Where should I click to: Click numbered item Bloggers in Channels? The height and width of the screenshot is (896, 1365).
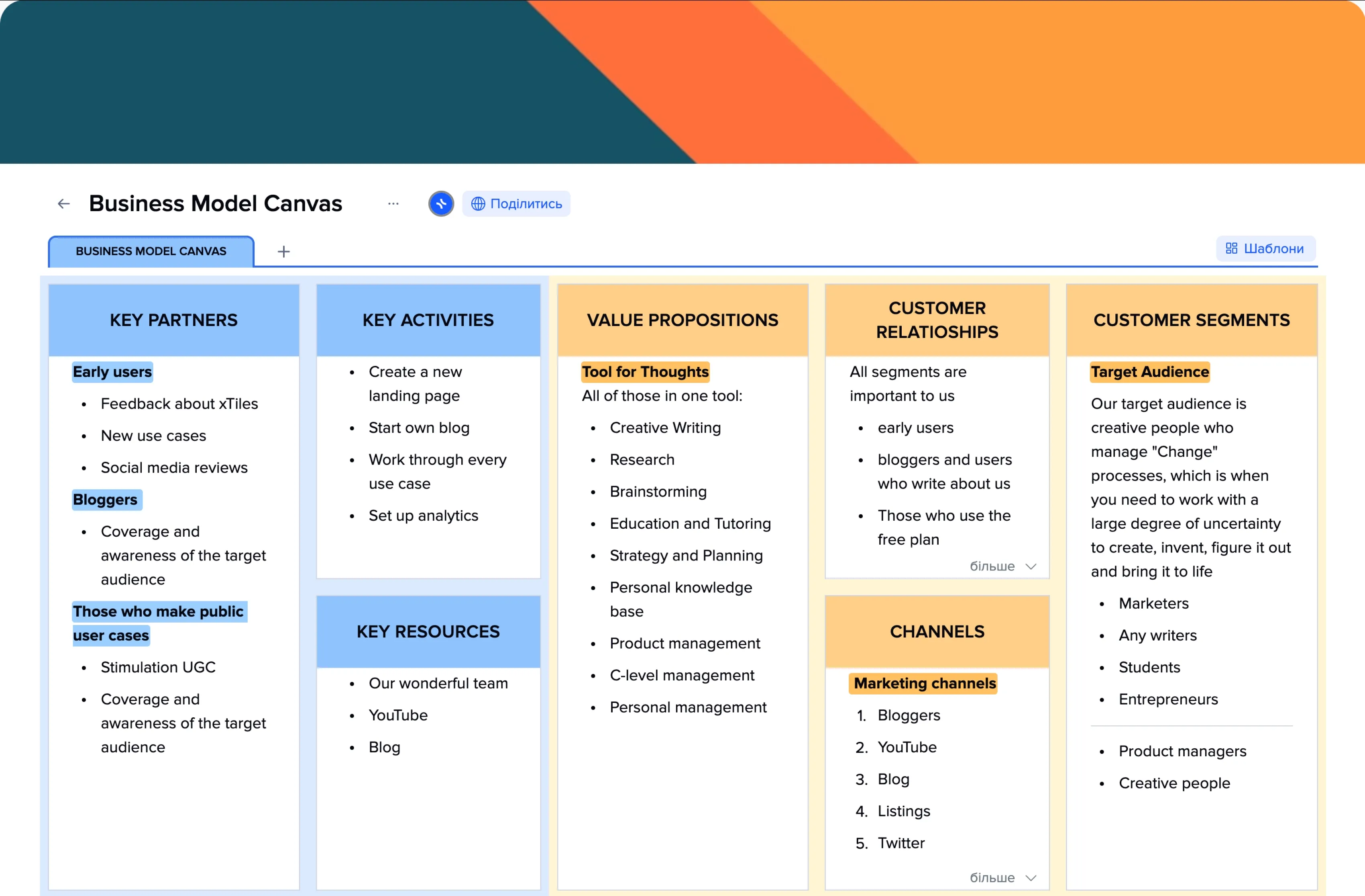(909, 715)
